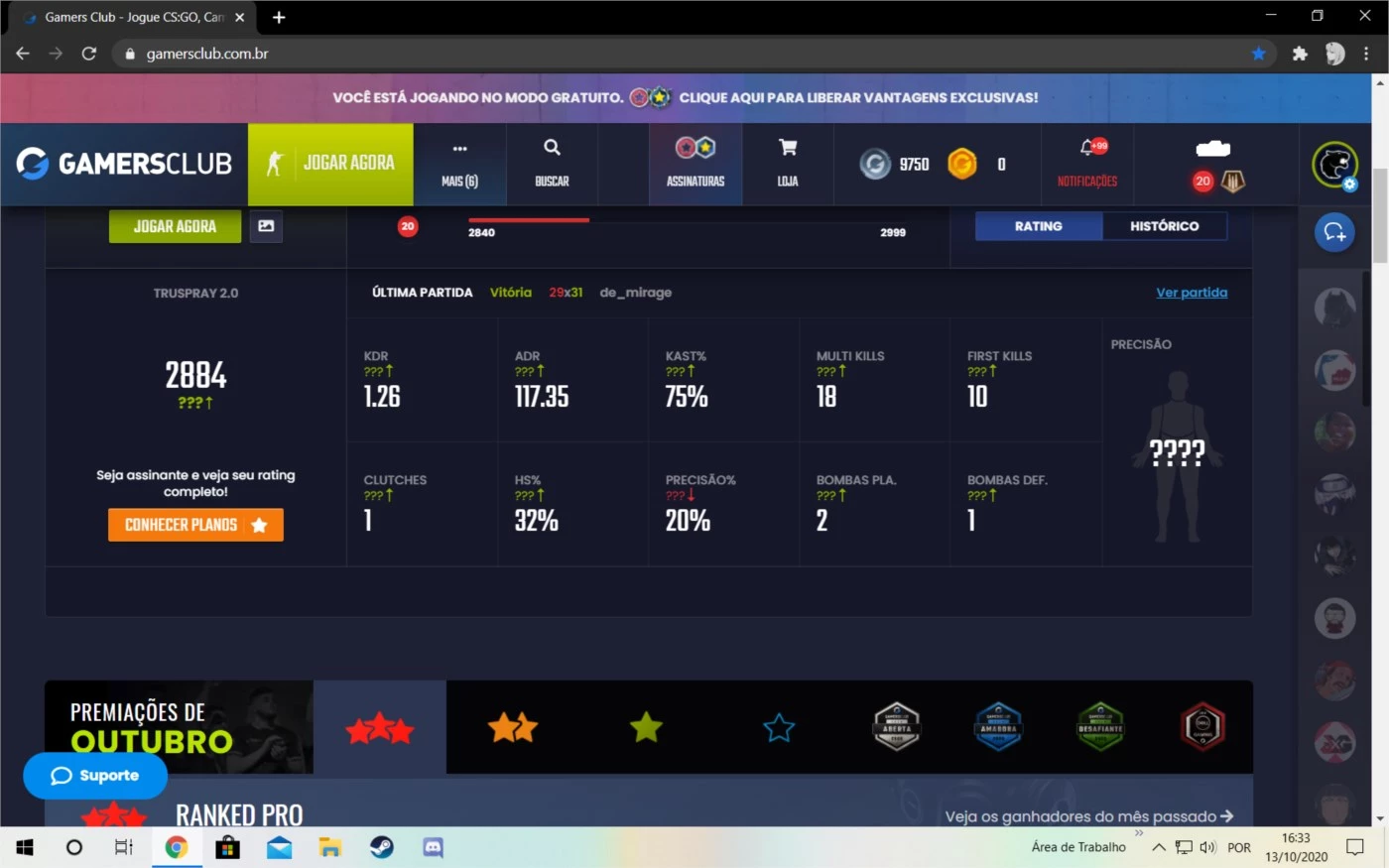Click the image icon beside JOGAR AGORA
This screenshot has width=1389, height=868.
(266, 226)
